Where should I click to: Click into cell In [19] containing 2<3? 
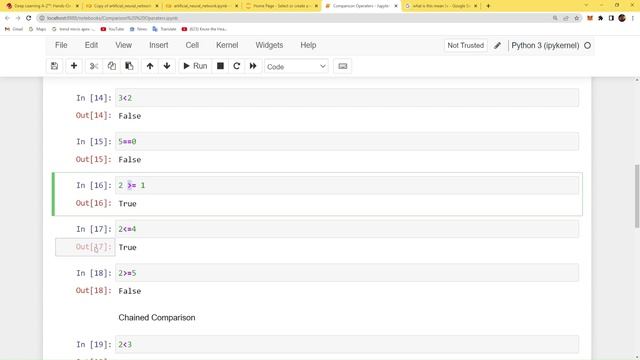click(x=347, y=344)
